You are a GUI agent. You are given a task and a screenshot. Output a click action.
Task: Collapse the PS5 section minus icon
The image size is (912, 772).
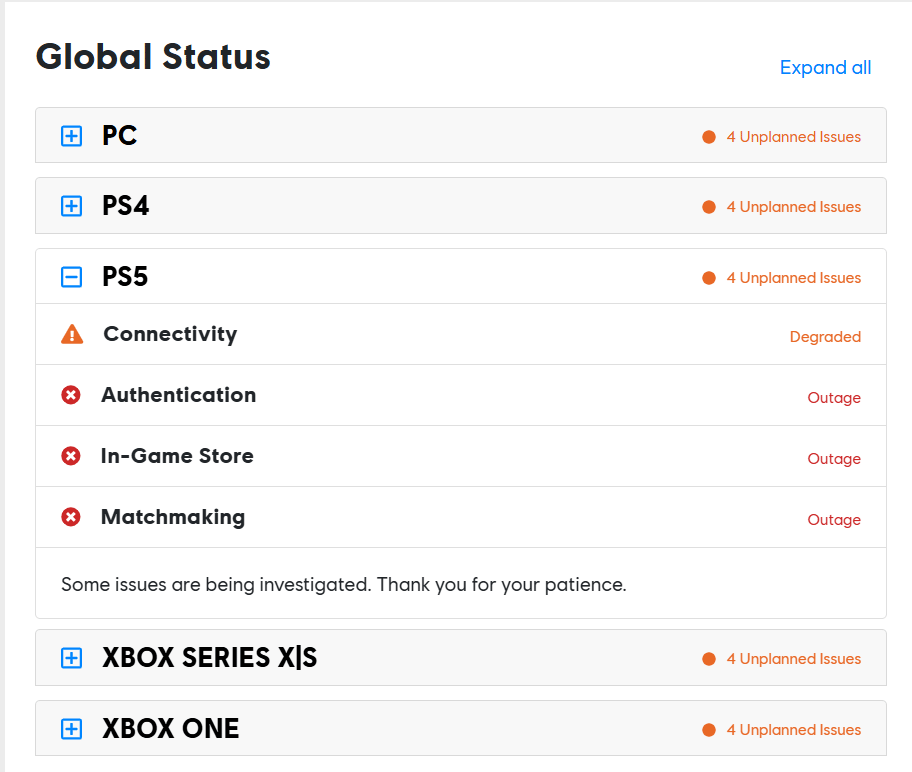pyautogui.click(x=71, y=278)
